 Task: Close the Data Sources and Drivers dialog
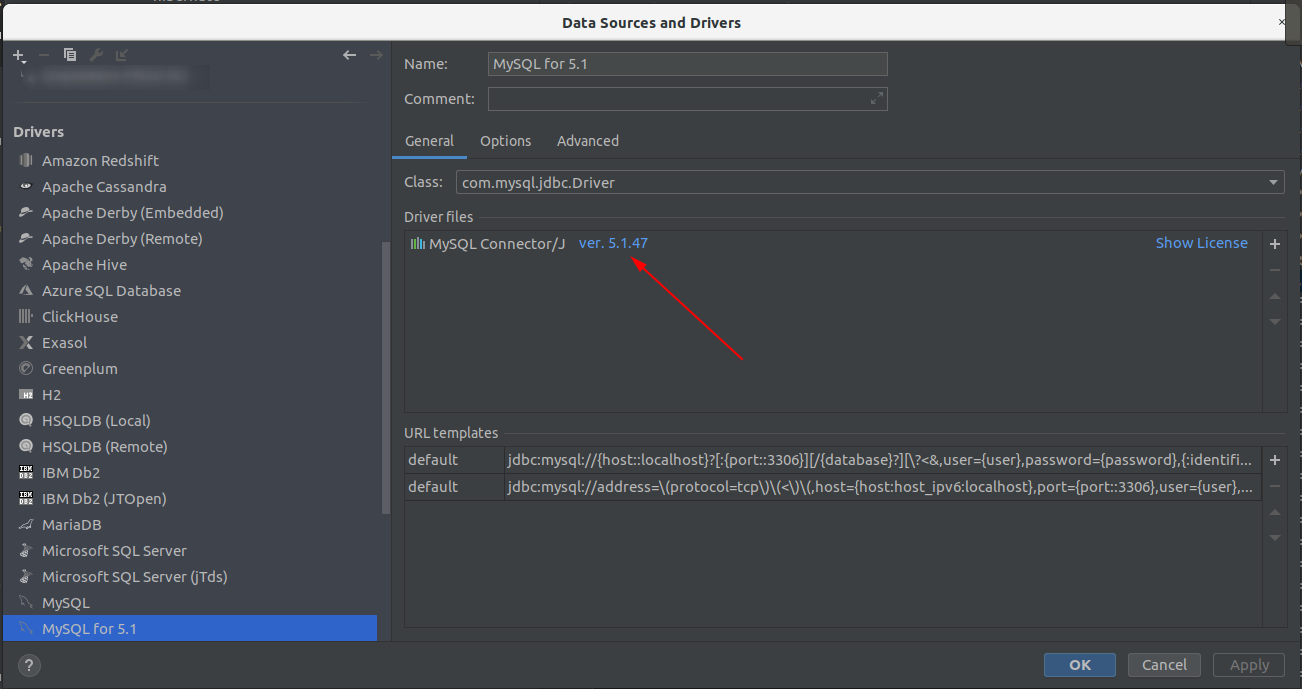(x=1283, y=21)
